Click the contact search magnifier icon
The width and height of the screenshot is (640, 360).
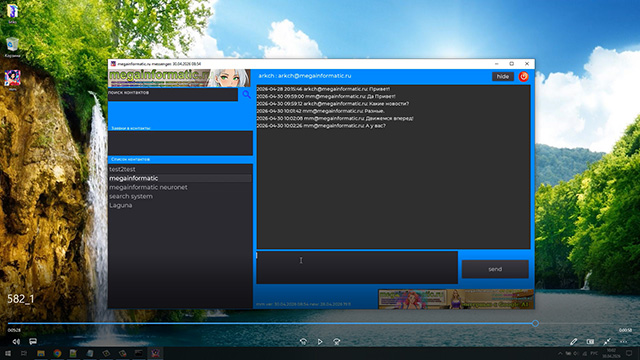[x=247, y=95]
